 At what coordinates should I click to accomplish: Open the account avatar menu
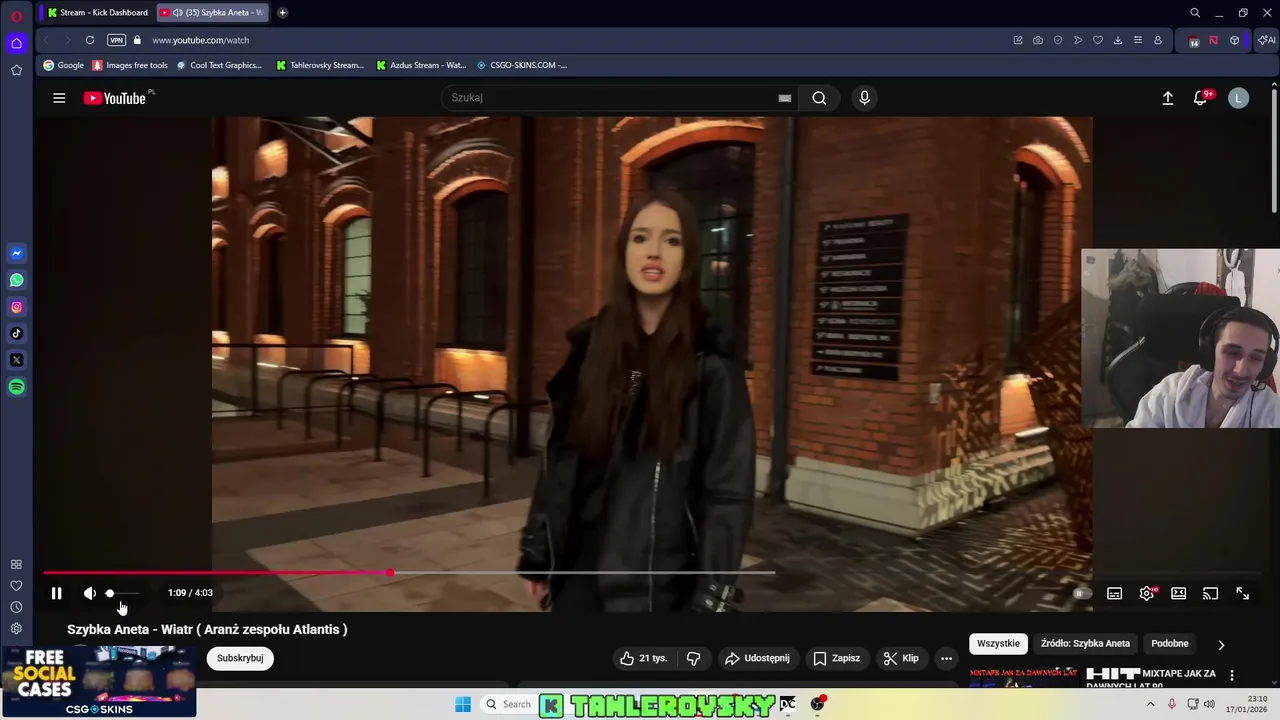pos(1238,98)
